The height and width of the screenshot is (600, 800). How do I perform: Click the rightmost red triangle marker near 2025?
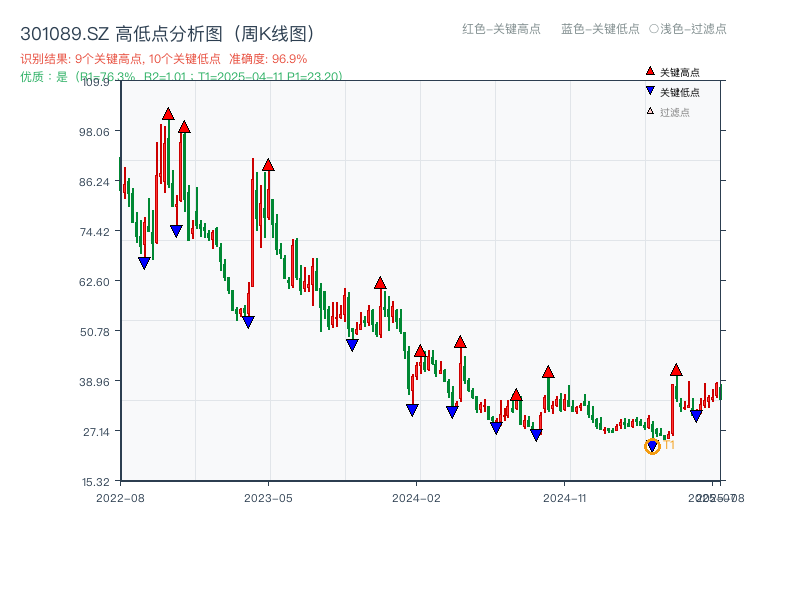677,370
